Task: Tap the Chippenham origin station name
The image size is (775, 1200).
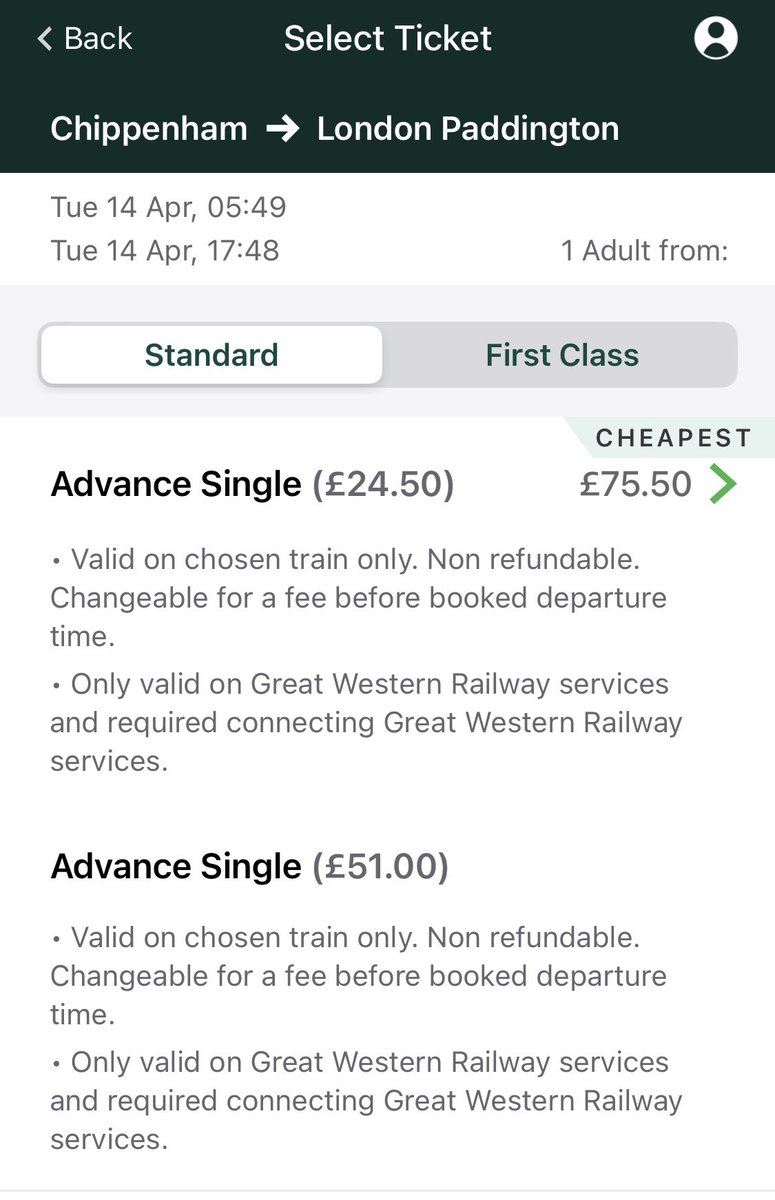Action: [x=149, y=129]
